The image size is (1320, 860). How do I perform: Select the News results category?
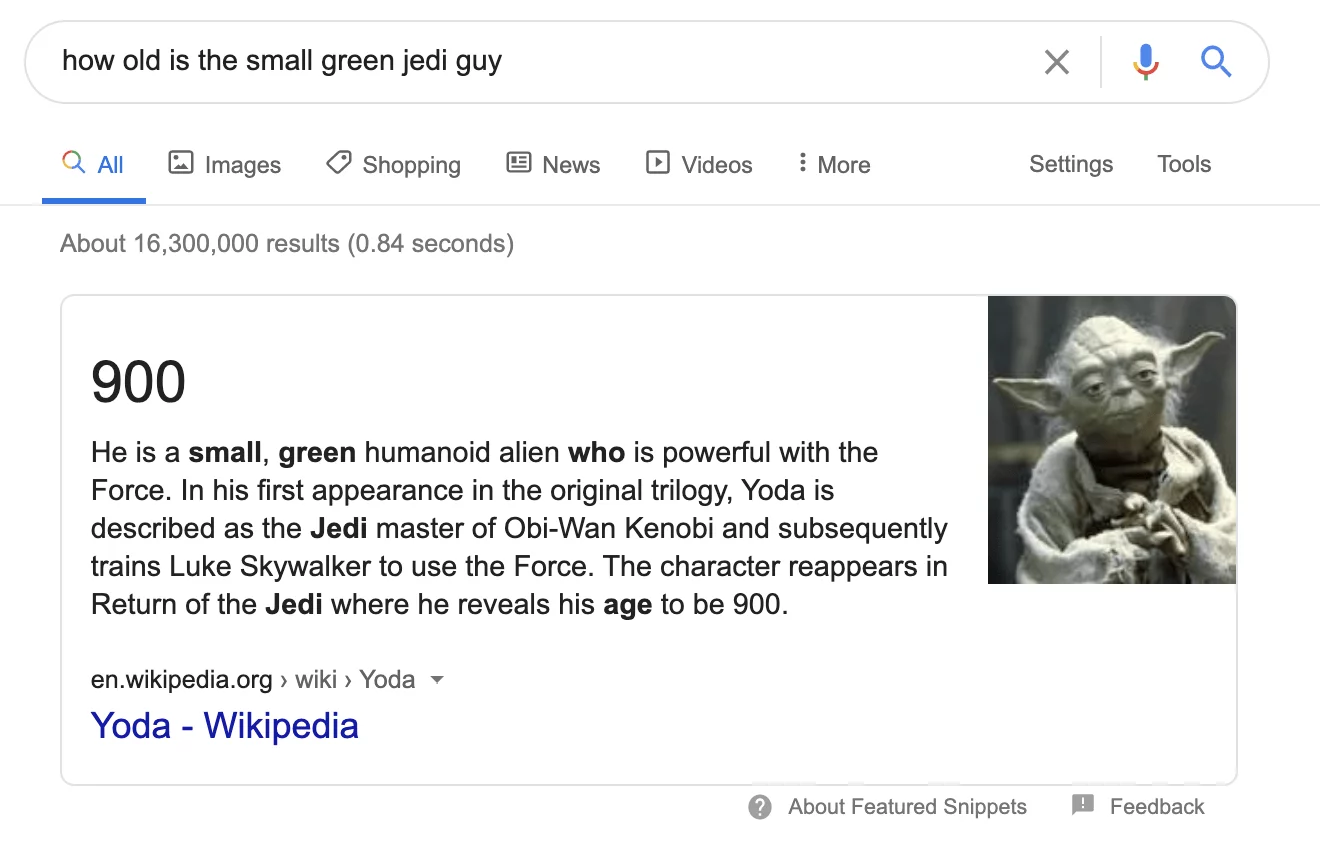click(x=553, y=164)
